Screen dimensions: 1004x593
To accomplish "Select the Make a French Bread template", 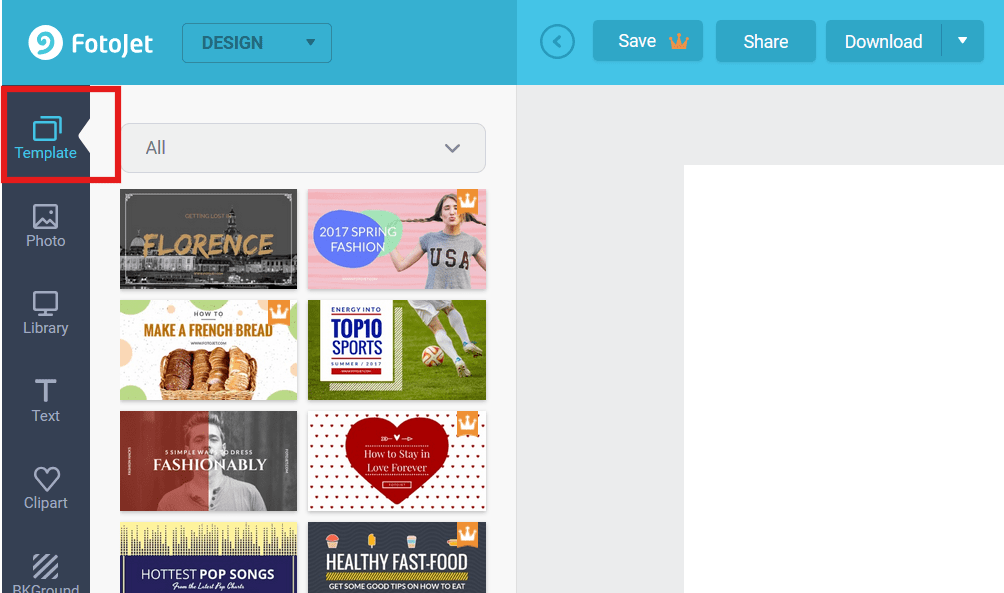I will pos(208,350).
